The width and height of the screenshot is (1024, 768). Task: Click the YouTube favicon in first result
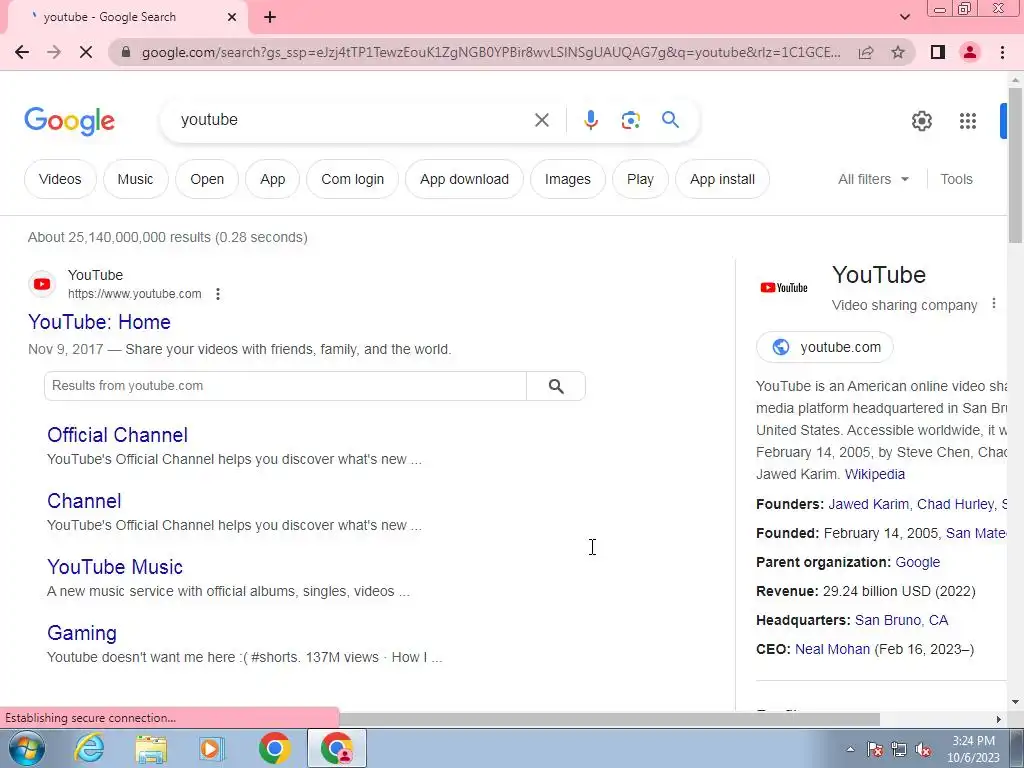[42, 284]
